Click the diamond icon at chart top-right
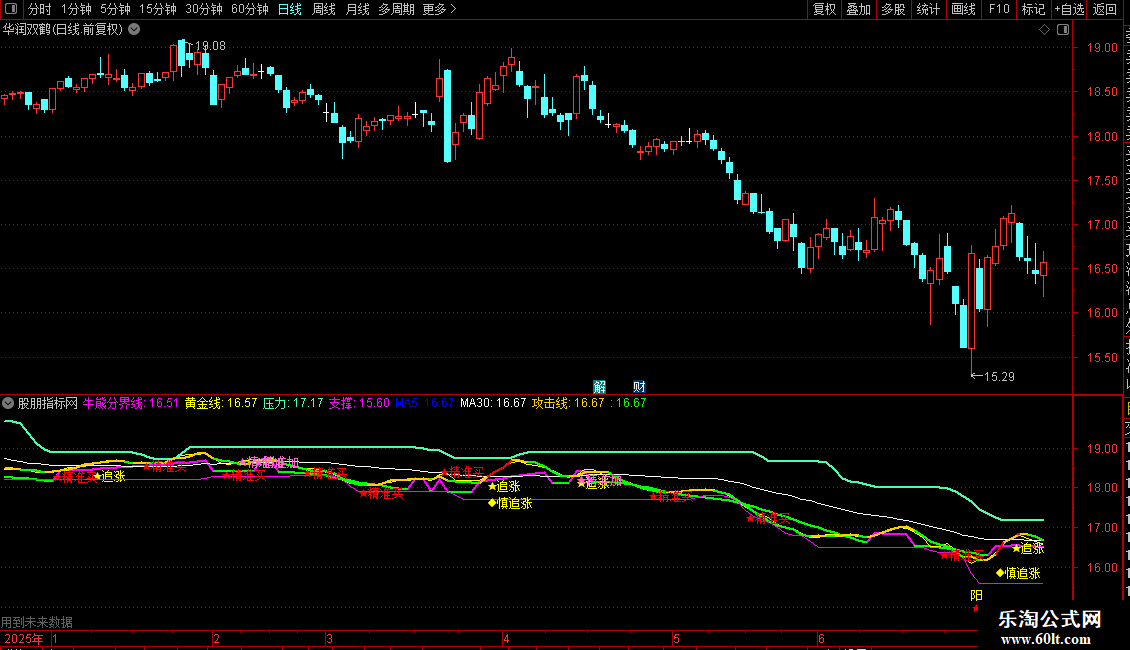This screenshot has width=1130, height=650. pos(1044,30)
